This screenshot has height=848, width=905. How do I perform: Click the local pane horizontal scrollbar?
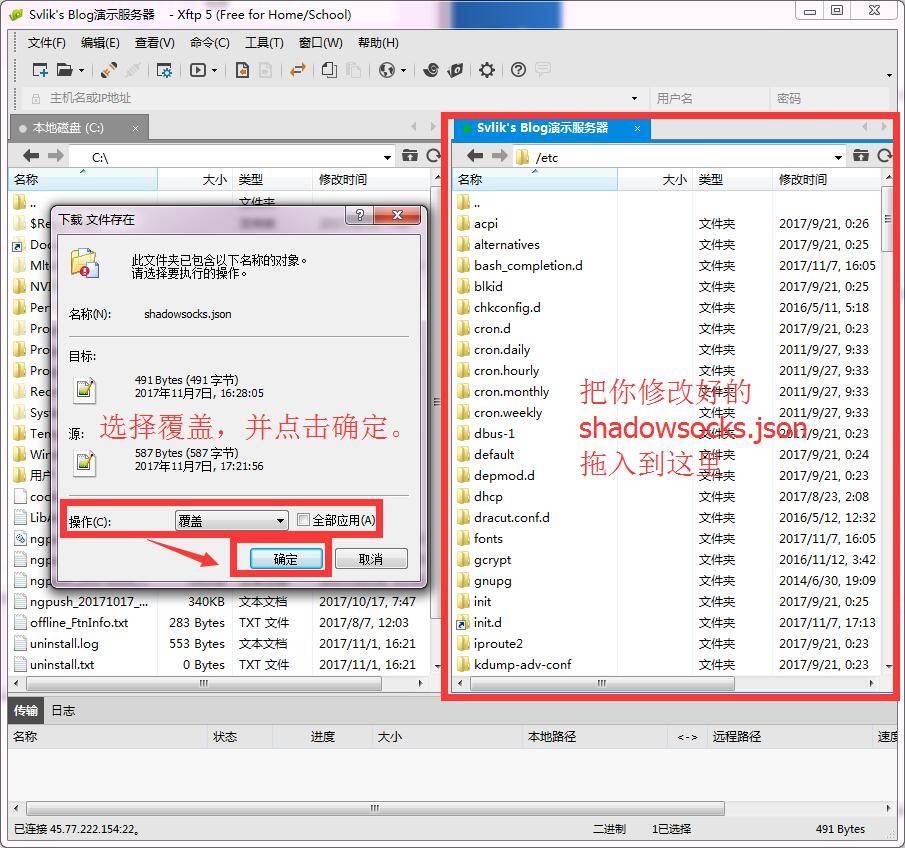tap(204, 683)
